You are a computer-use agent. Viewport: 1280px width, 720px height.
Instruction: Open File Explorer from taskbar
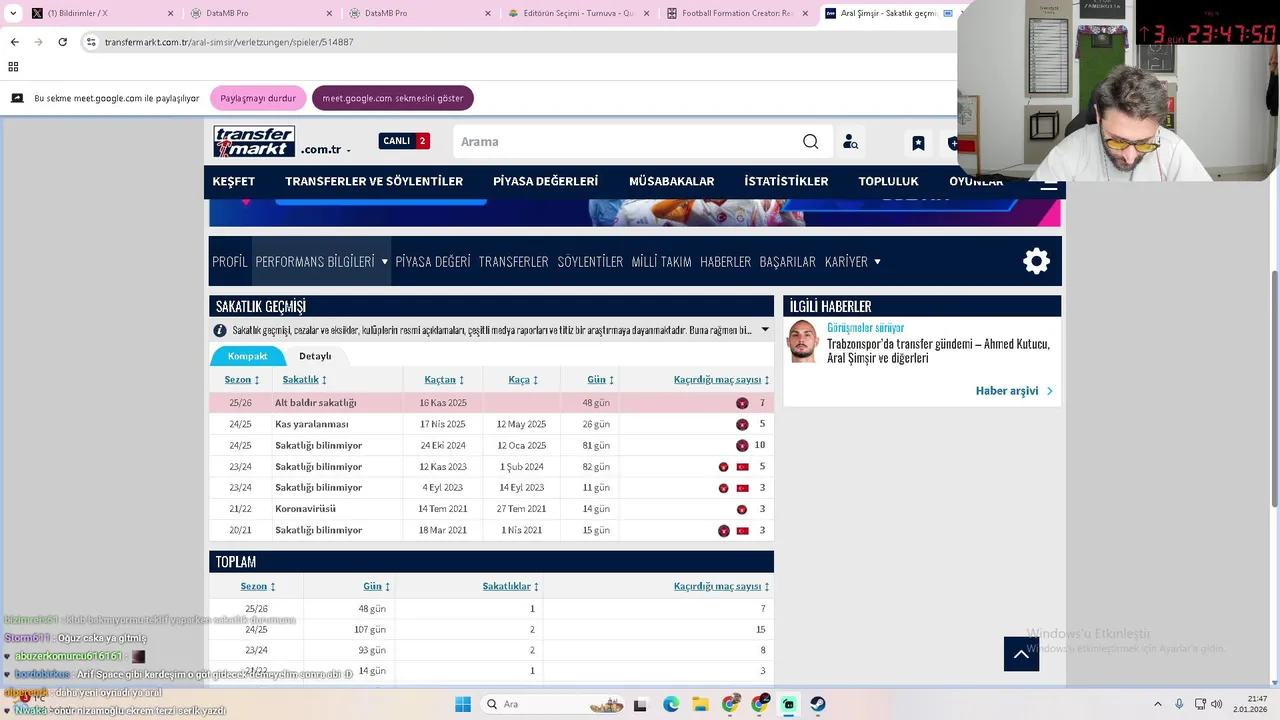click(700, 704)
